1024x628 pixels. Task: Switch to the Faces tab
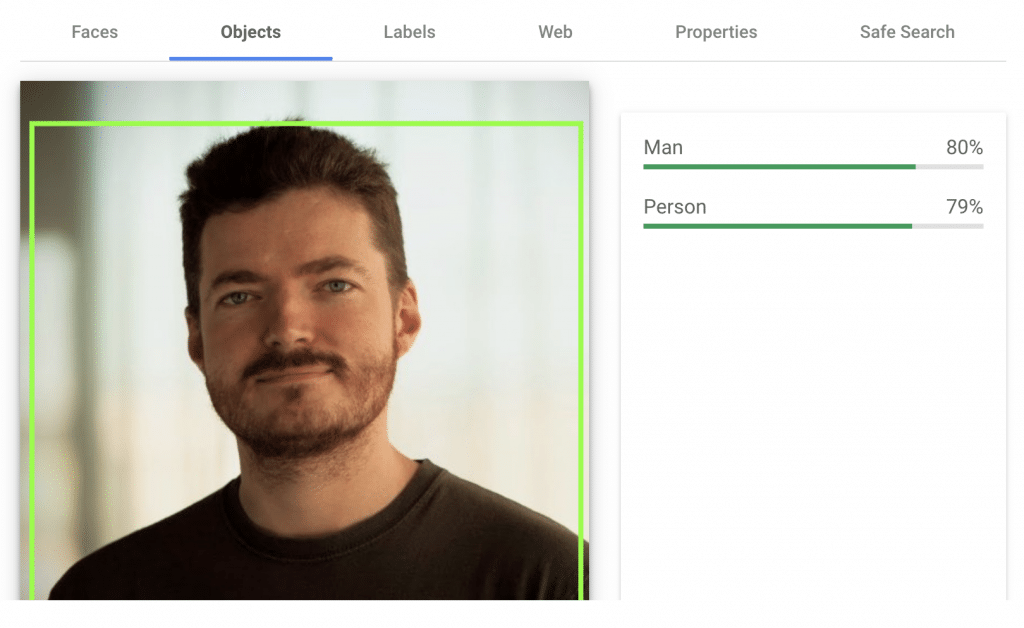(95, 32)
